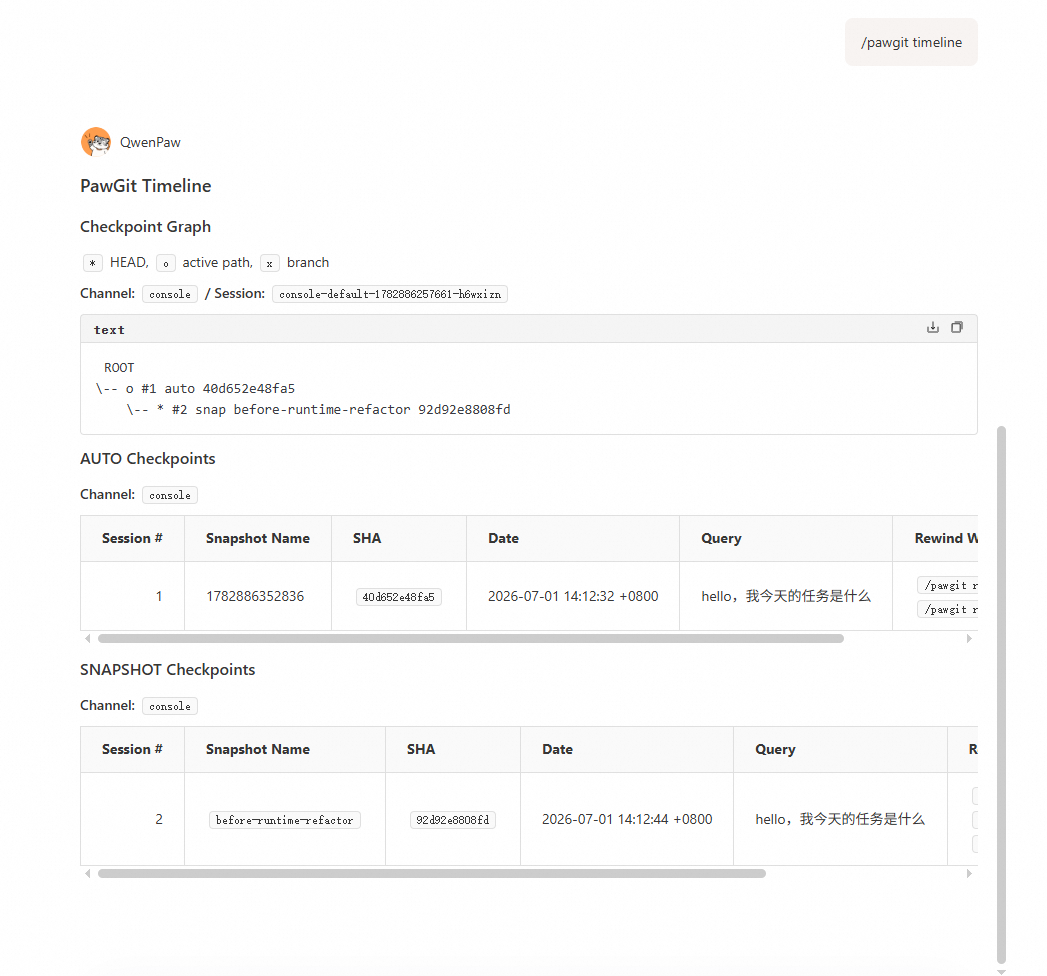Click second /pawgit rewind command in AUTO row

point(948,609)
